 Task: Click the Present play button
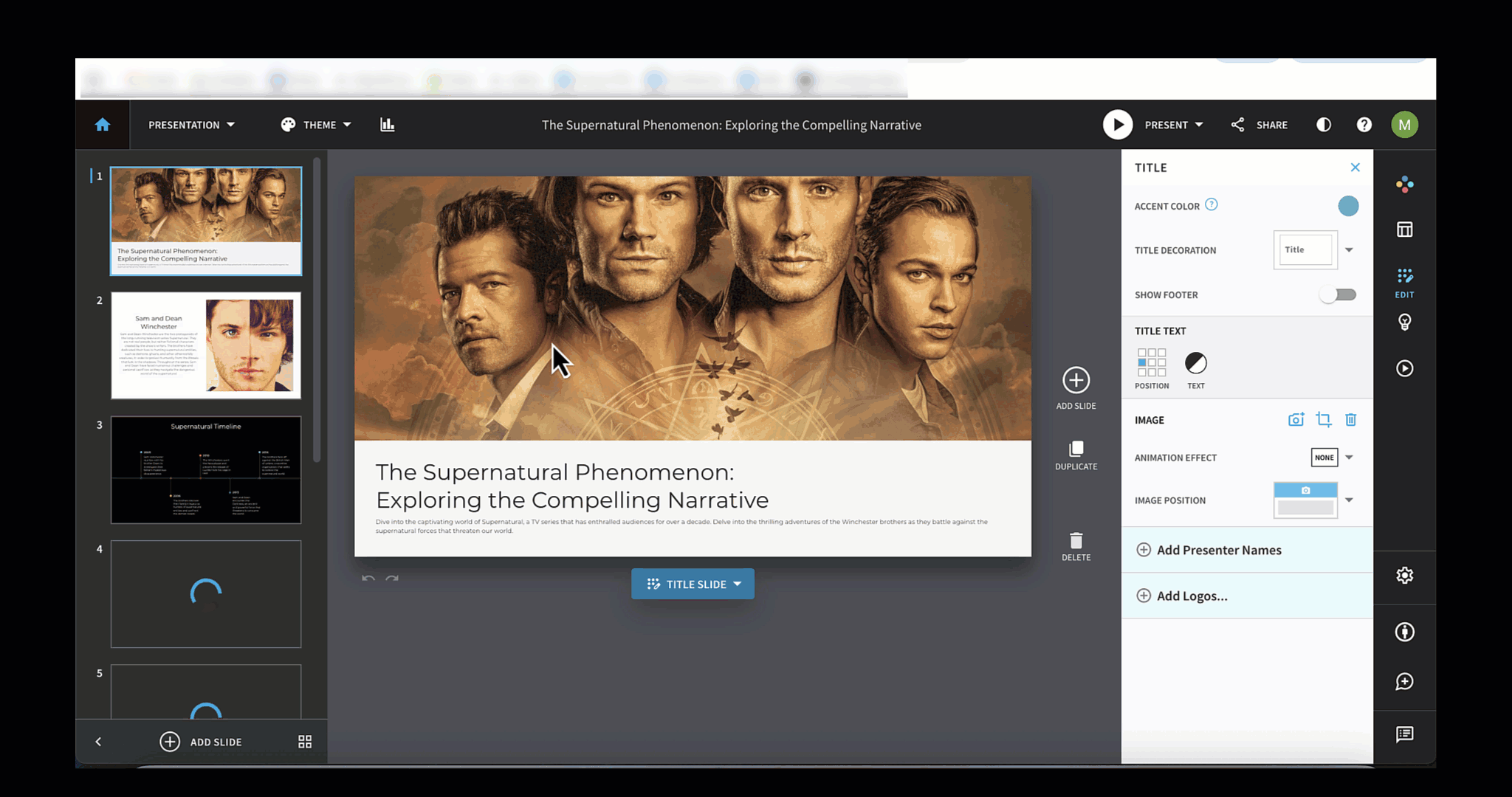(x=1118, y=125)
